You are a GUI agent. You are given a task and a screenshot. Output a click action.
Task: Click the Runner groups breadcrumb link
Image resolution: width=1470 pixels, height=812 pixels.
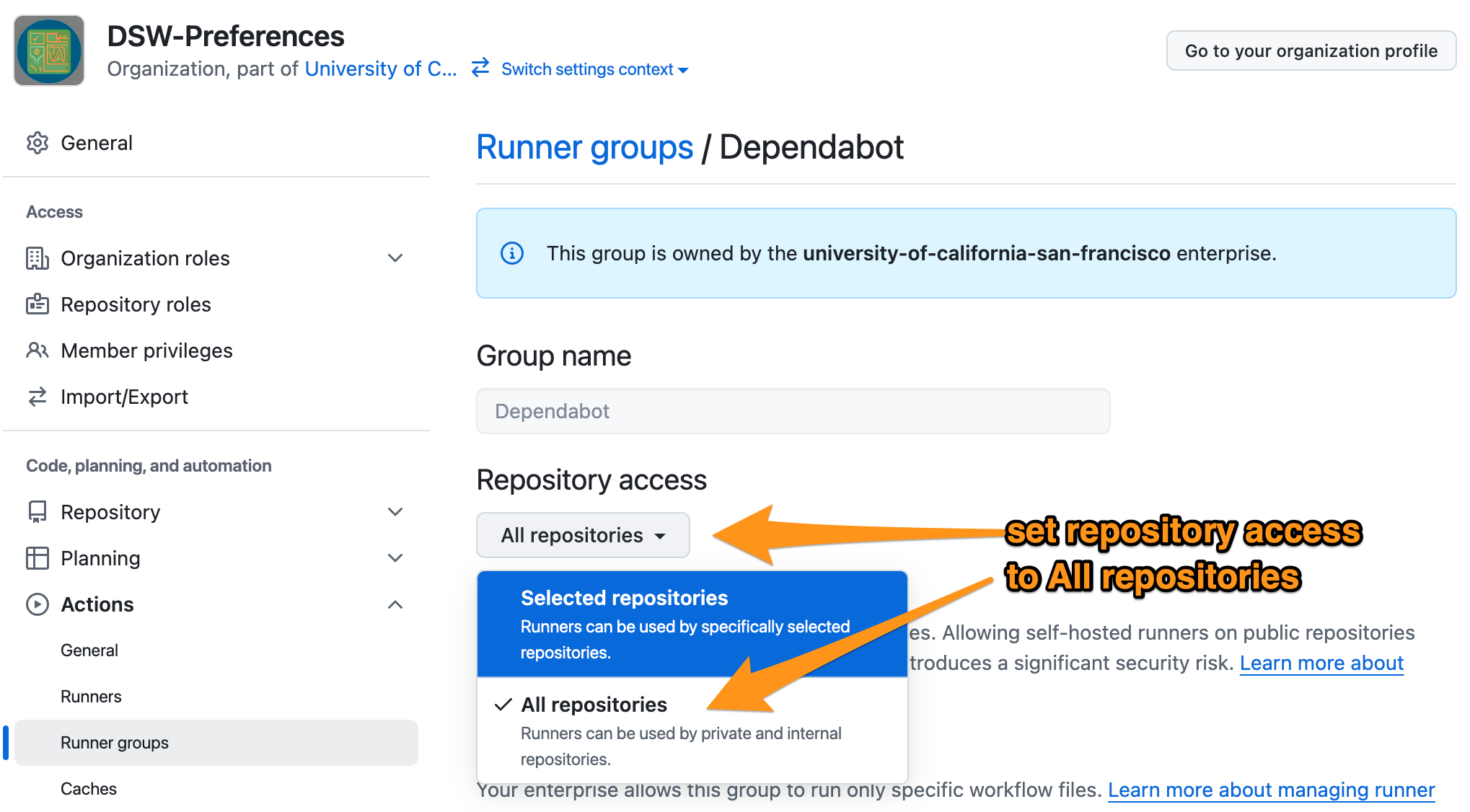pyautogui.click(x=584, y=147)
